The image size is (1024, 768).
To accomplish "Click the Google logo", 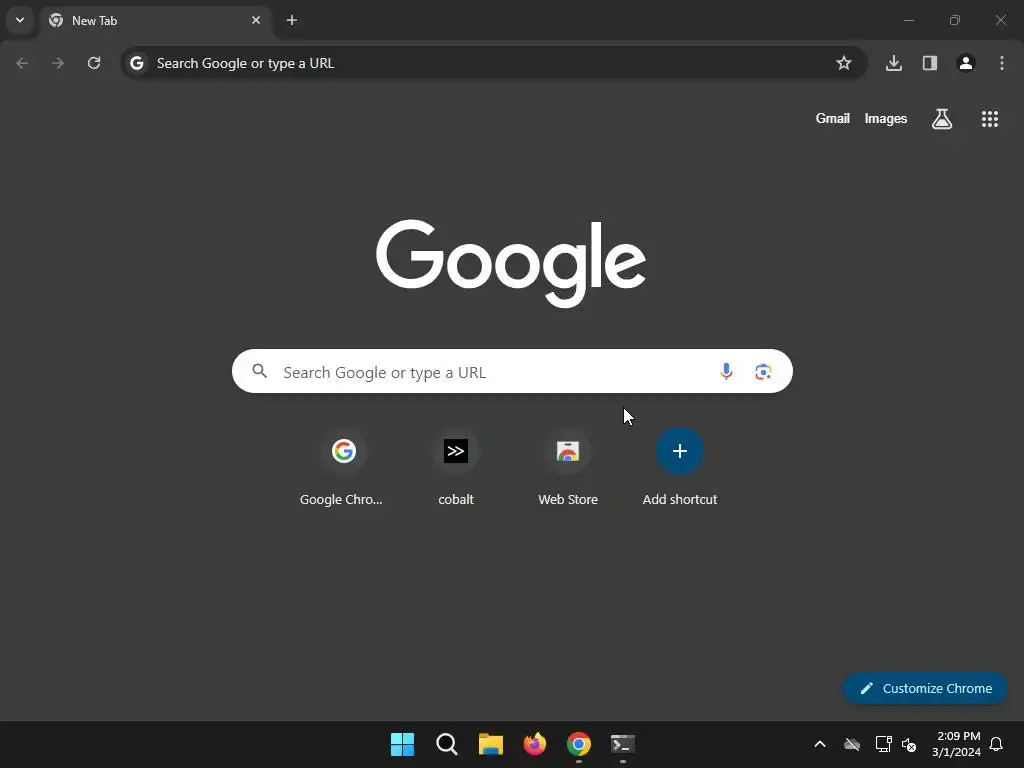I will [511, 263].
